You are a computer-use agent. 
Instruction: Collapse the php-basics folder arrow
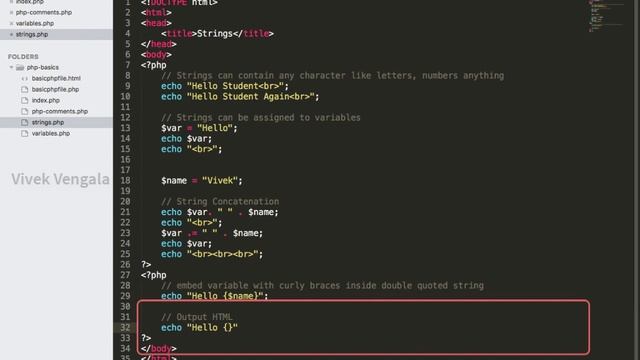pyautogui.click(x=11, y=67)
